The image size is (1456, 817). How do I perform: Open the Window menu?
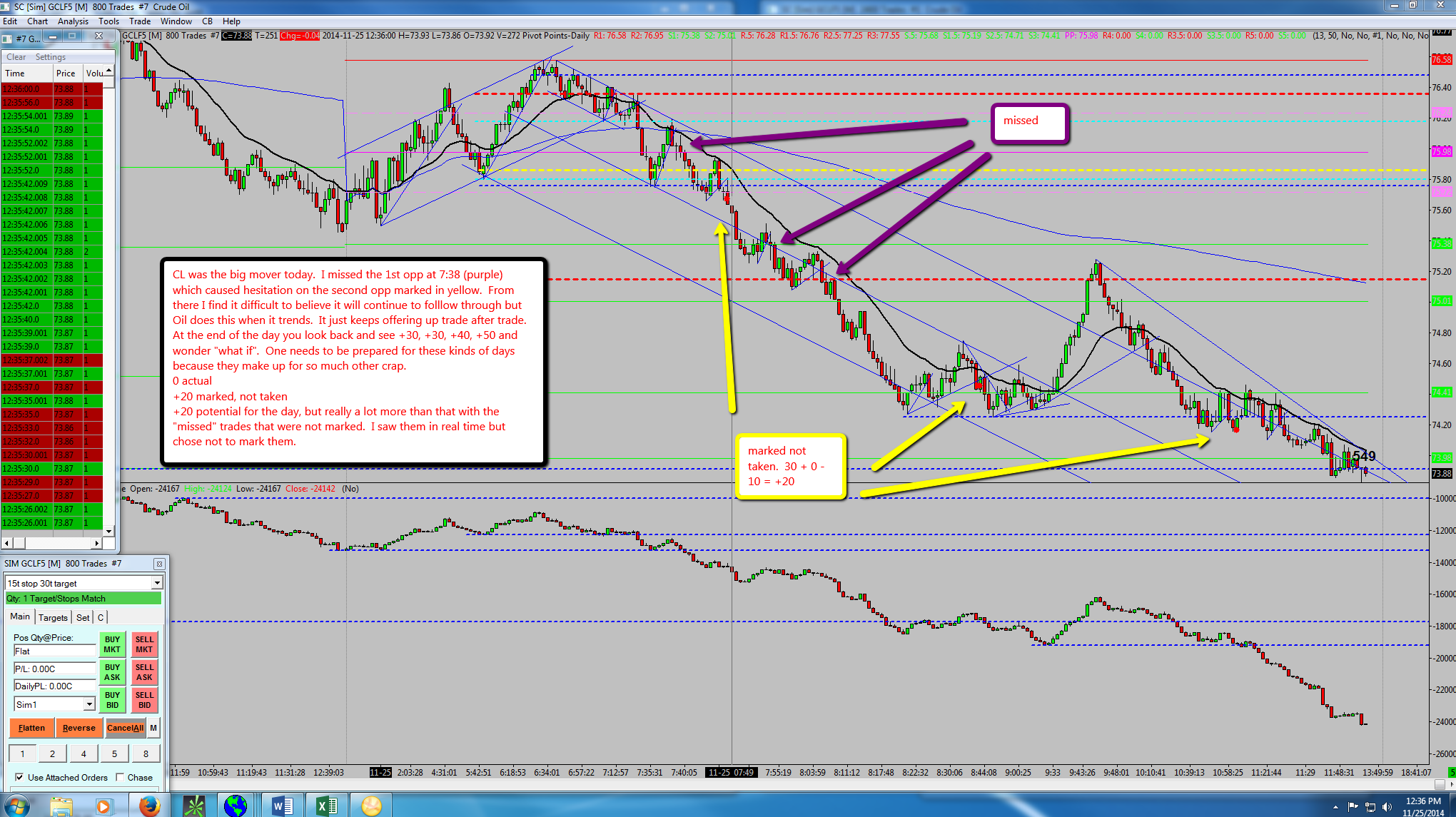(176, 21)
